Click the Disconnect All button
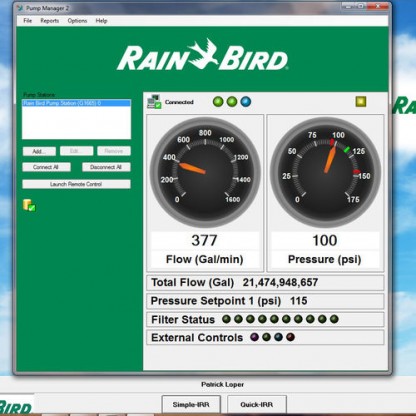Screen dimensions: 416x416 pyautogui.click(x=106, y=167)
